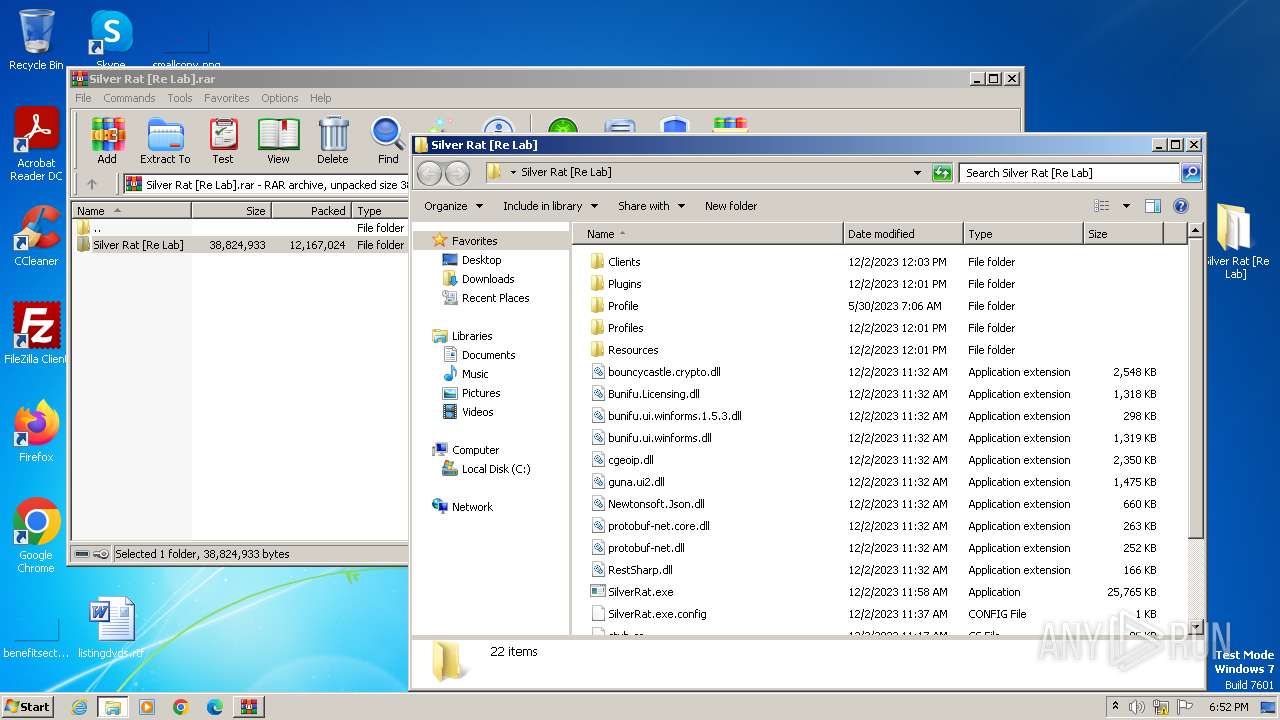Click Extract To in WinRAR toolbar
Screen dimensions: 1280x720
tap(165, 141)
